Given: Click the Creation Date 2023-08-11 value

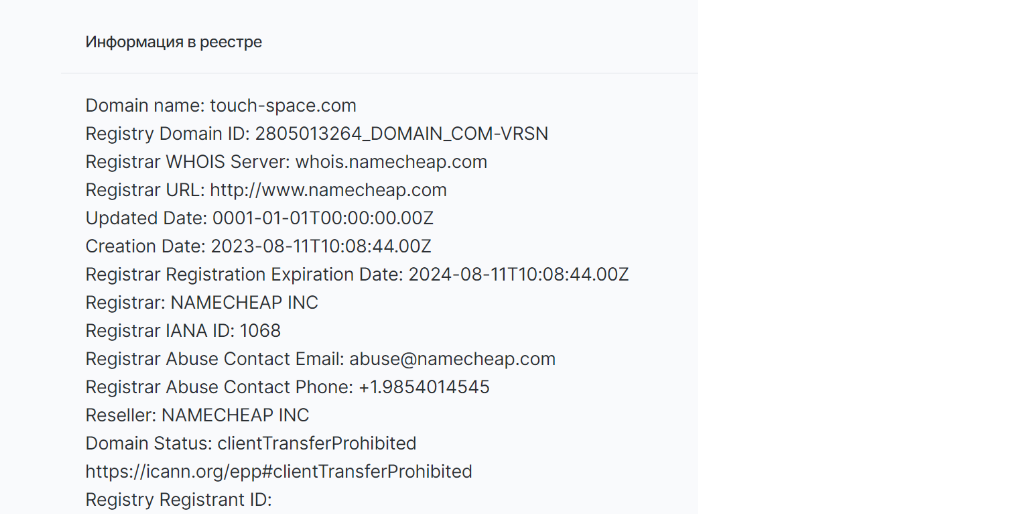Looking at the screenshot, I should tap(321, 246).
